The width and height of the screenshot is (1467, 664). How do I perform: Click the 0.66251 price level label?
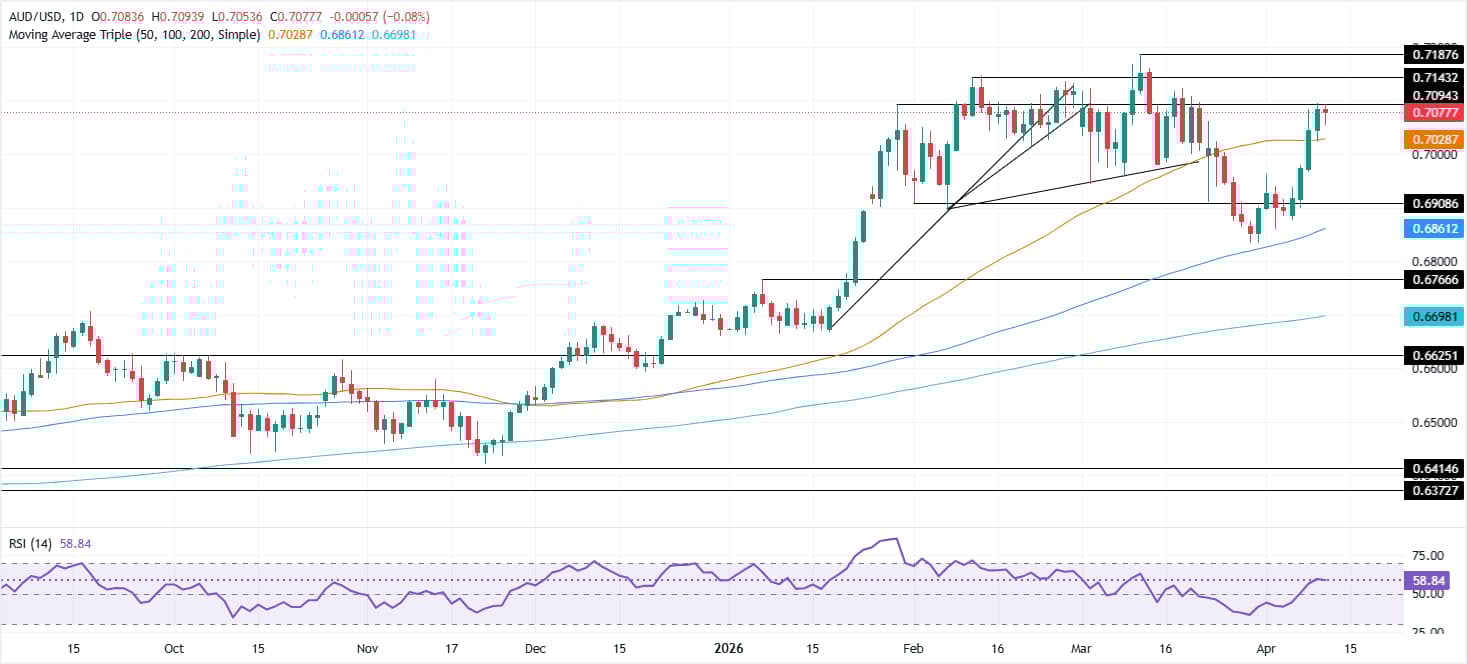1432,355
